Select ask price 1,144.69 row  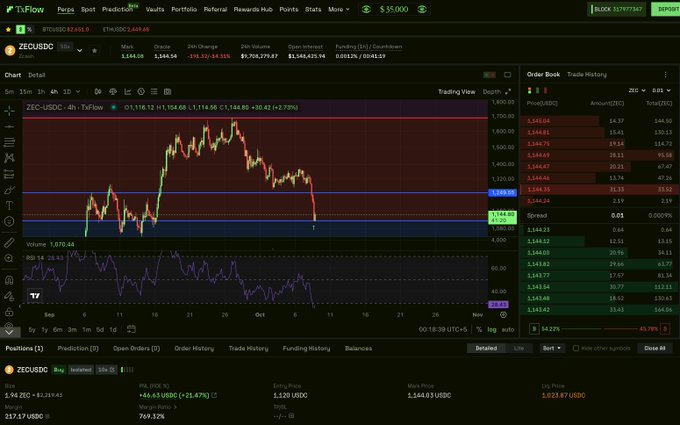[x=599, y=155]
